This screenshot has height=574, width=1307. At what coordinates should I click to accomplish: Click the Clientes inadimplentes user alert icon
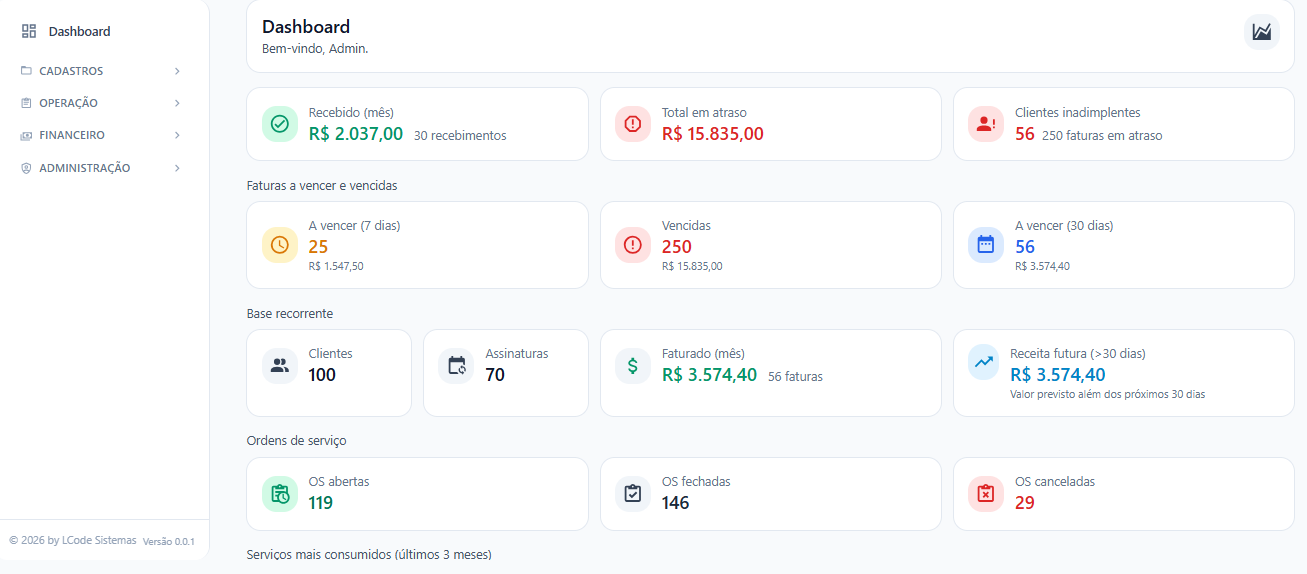pyautogui.click(x=986, y=124)
